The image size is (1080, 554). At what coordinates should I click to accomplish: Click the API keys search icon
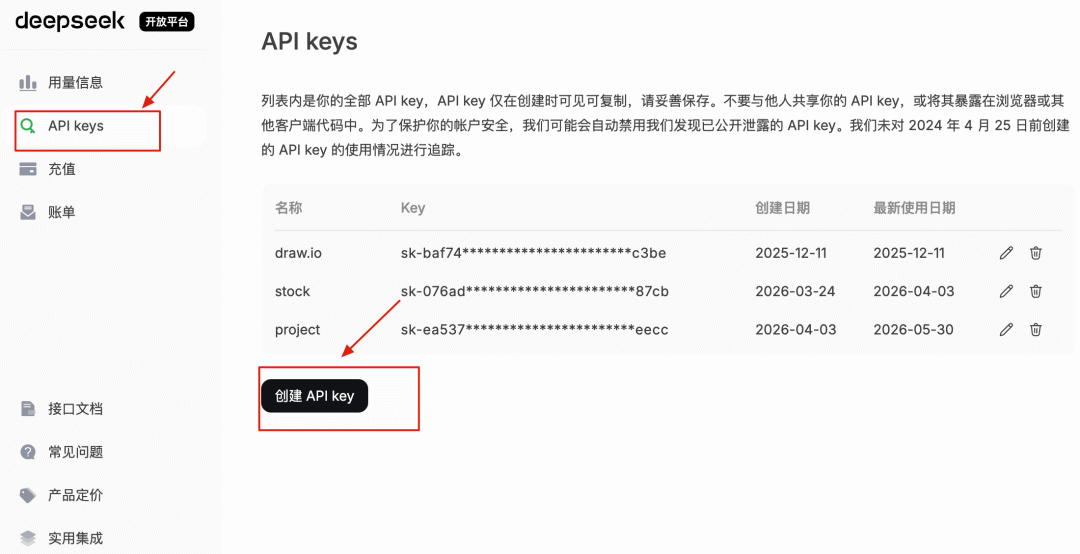tap(28, 126)
